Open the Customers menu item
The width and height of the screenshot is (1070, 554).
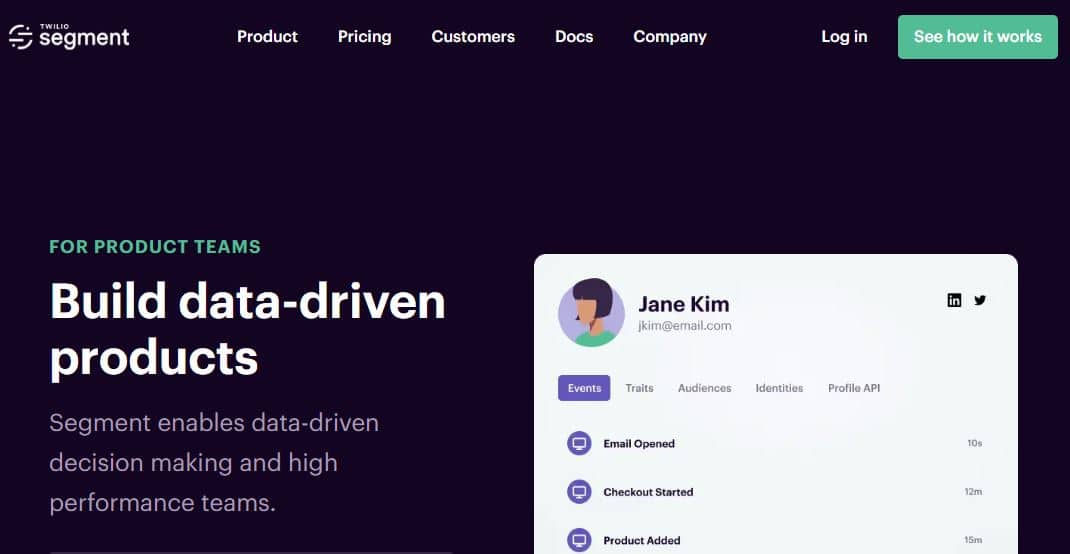click(x=473, y=37)
